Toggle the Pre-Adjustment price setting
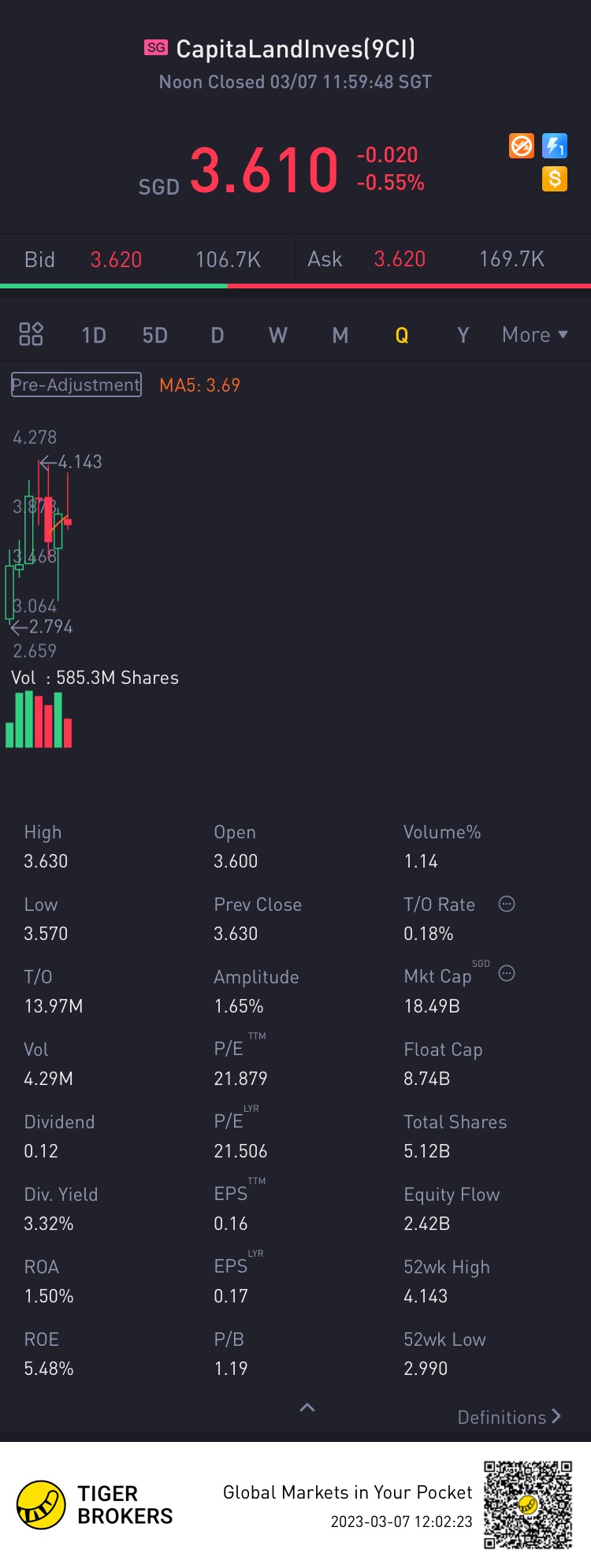 coord(76,385)
